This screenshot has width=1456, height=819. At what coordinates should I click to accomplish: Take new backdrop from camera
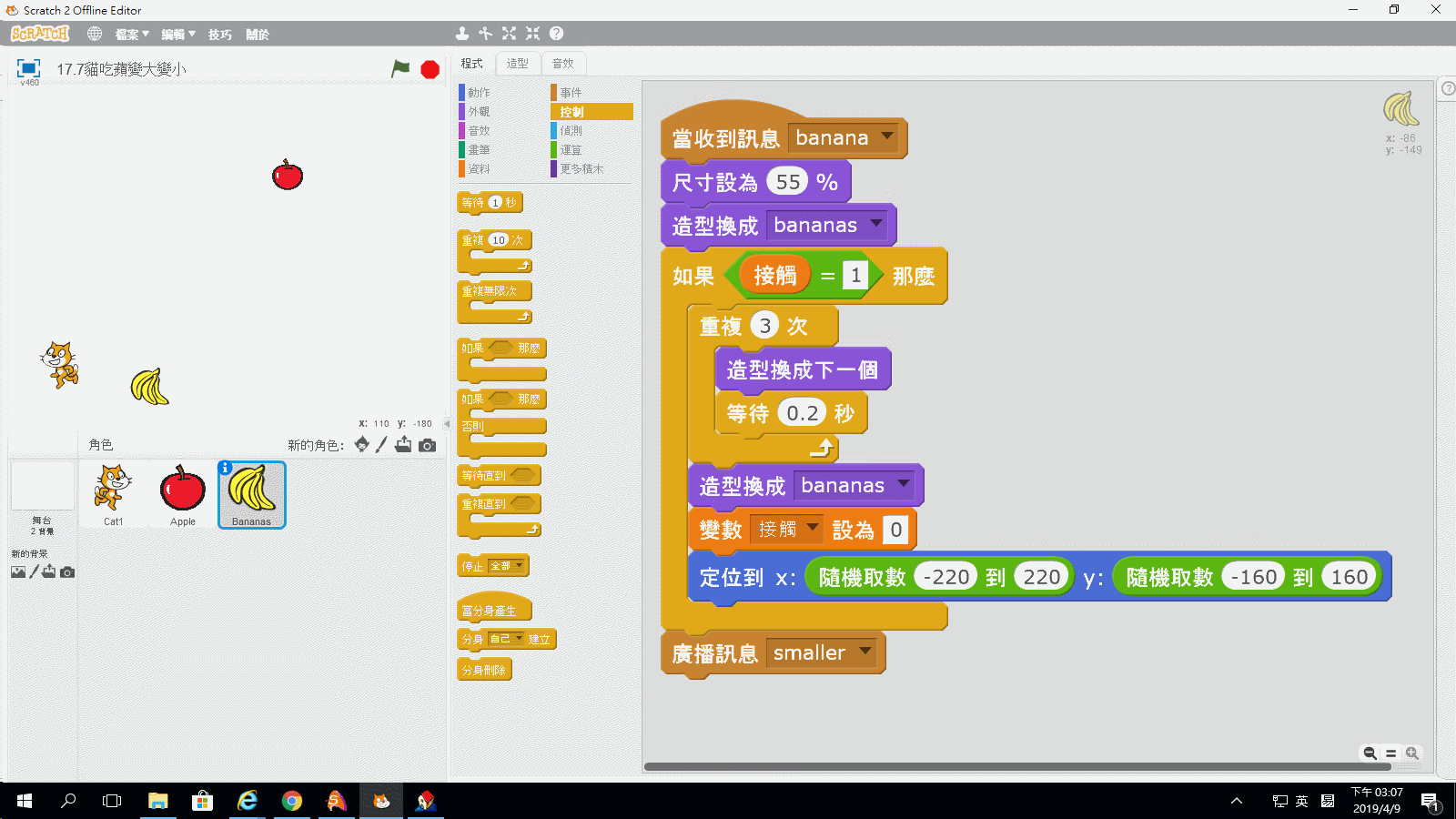[x=67, y=572]
